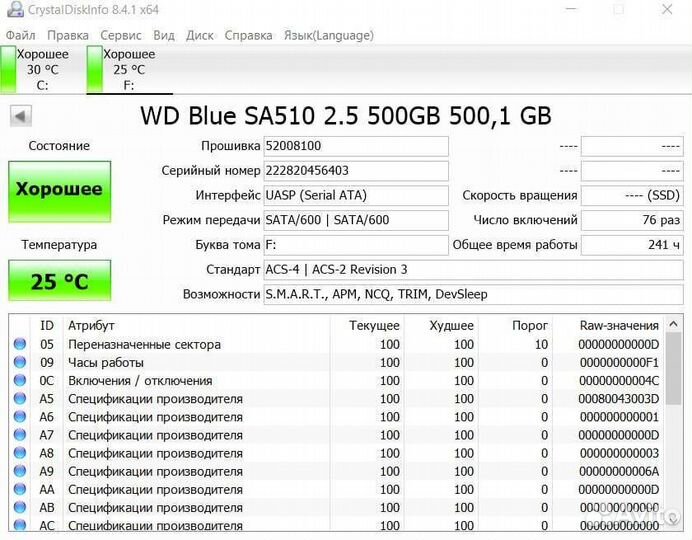Screen dimensions: 692x540
Task: Click the total hours field 241 ч
Action: (x=632, y=245)
